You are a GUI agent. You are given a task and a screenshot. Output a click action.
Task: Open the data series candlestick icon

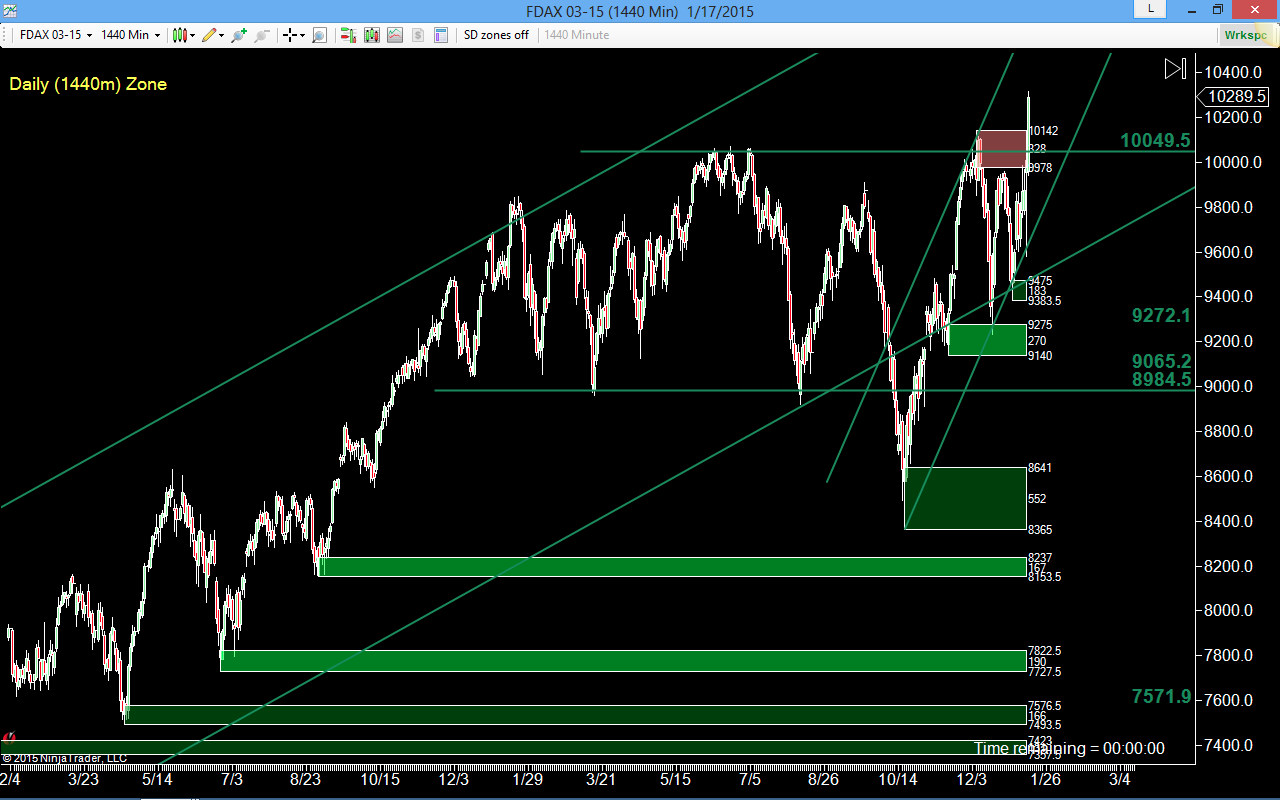tap(372, 35)
